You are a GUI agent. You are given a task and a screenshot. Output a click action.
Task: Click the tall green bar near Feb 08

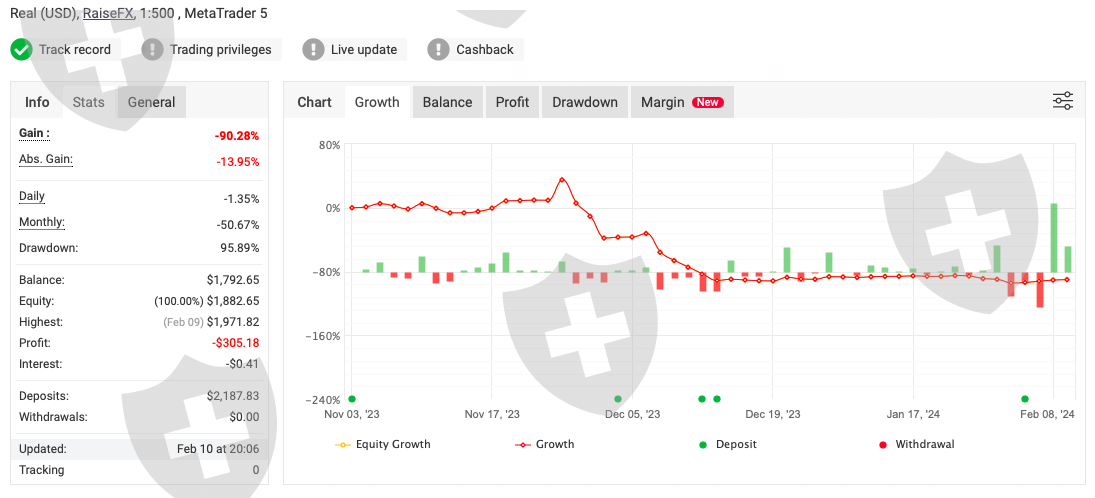[x=1054, y=238]
